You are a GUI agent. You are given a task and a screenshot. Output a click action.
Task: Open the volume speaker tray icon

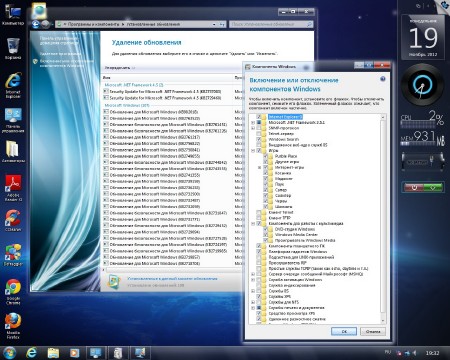(414, 352)
